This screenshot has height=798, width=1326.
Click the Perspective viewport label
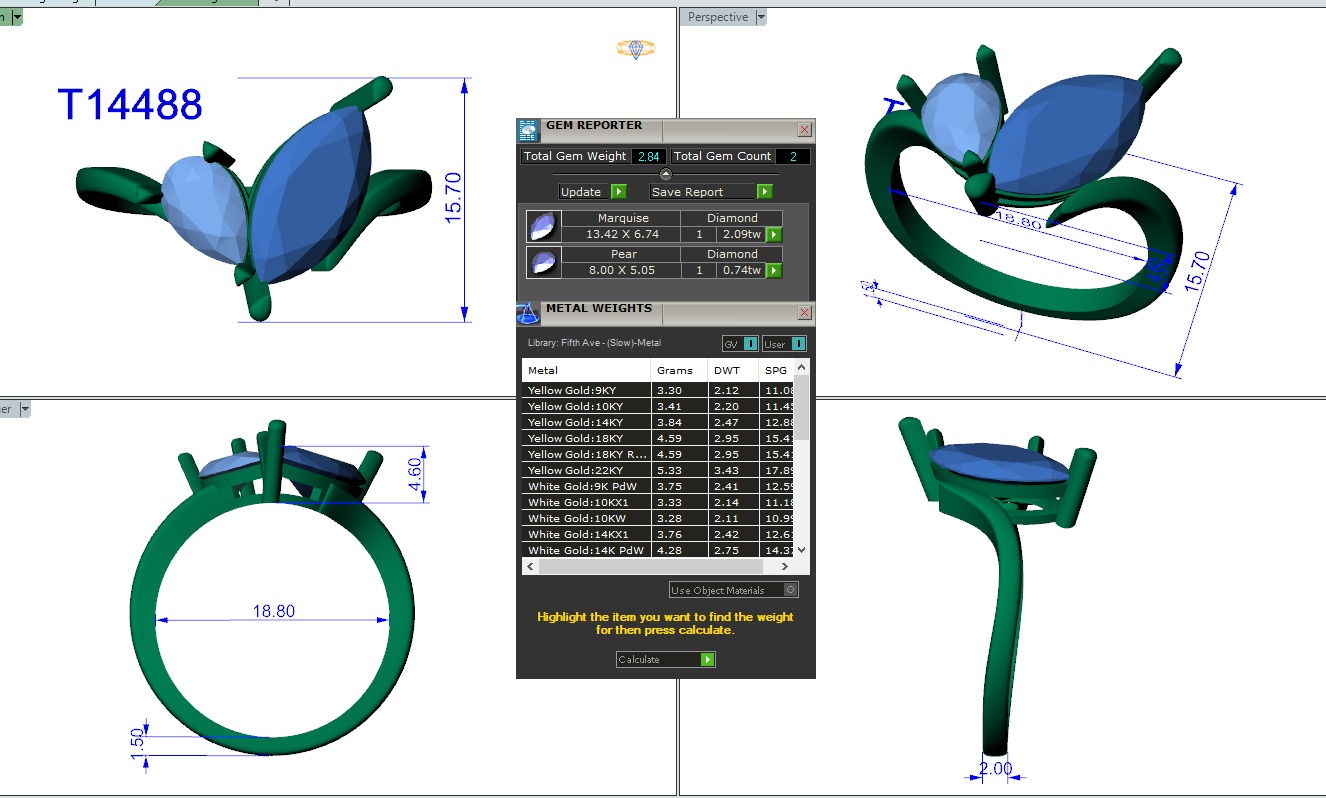coord(718,17)
